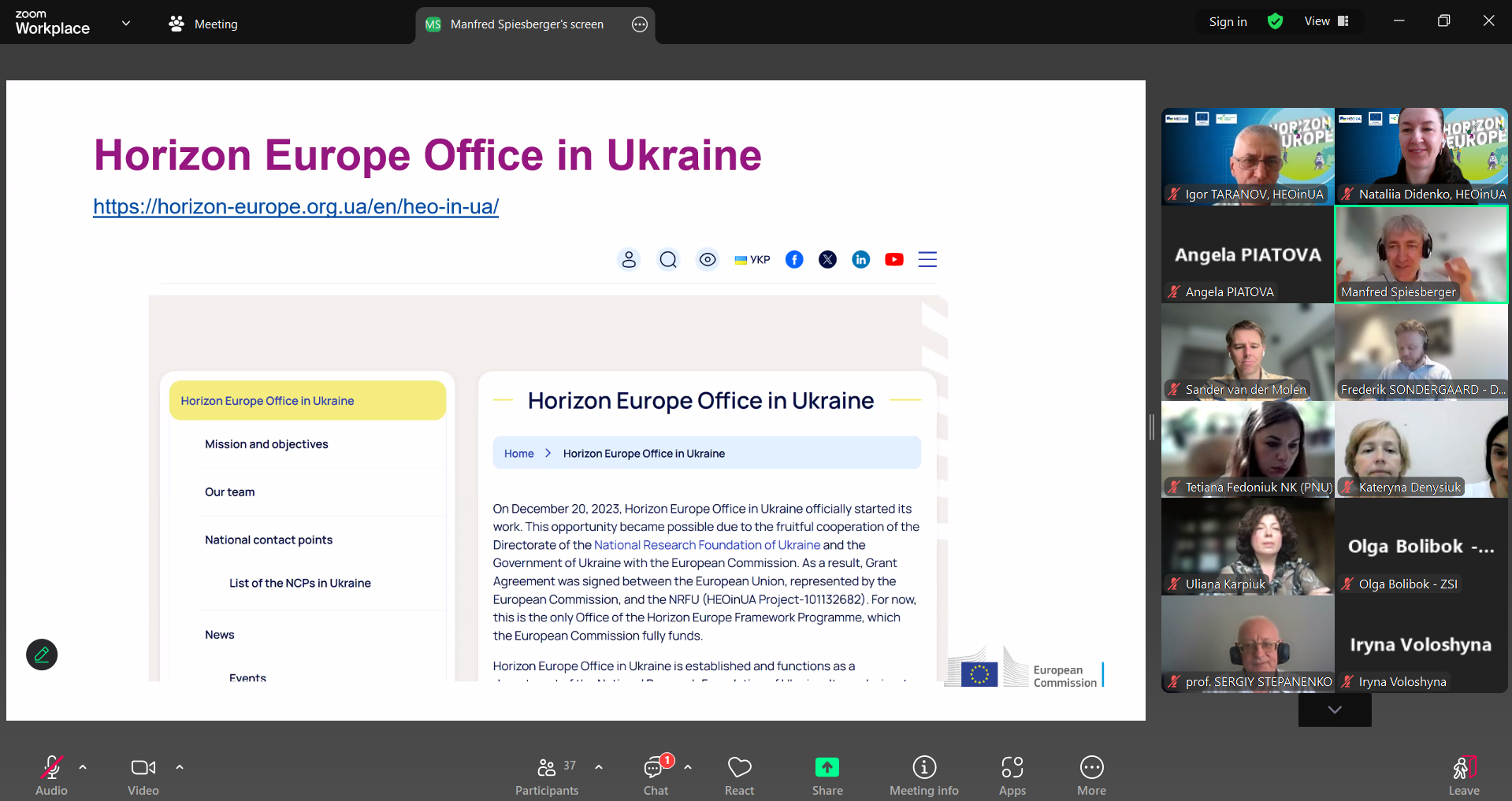Open screen share options ellipsis icon
The height and width of the screenshot is (801, 1512).
[x=640, y=24]
